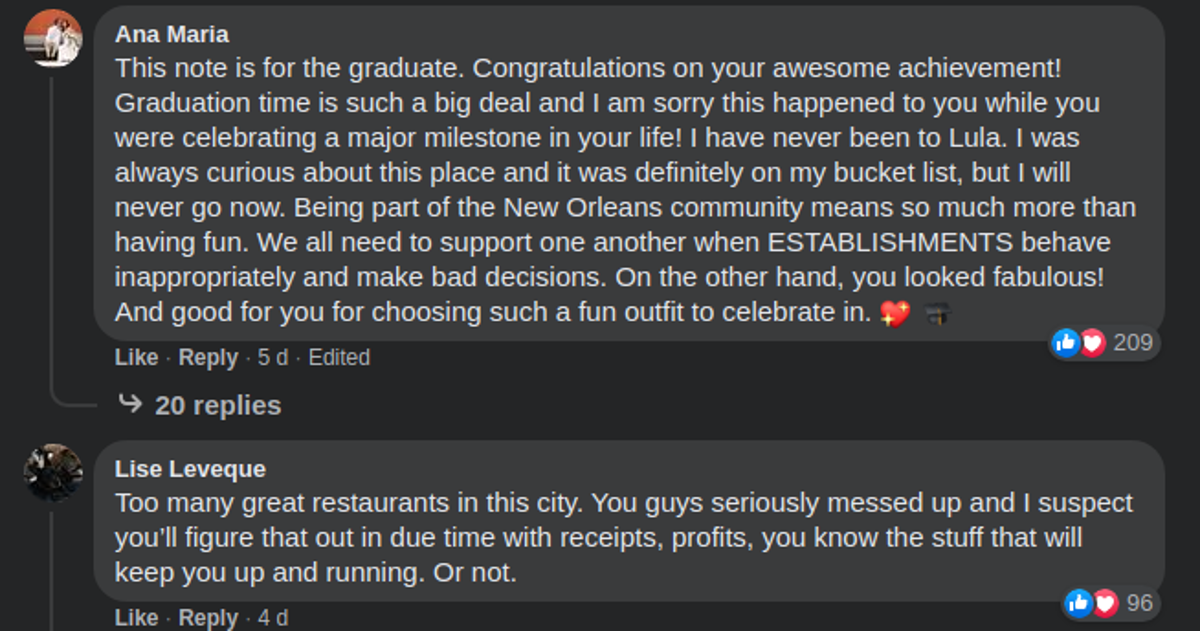The image size is (1200, 631).
Task: Open the 209 reaction count list
Action: click(1131, 343)
